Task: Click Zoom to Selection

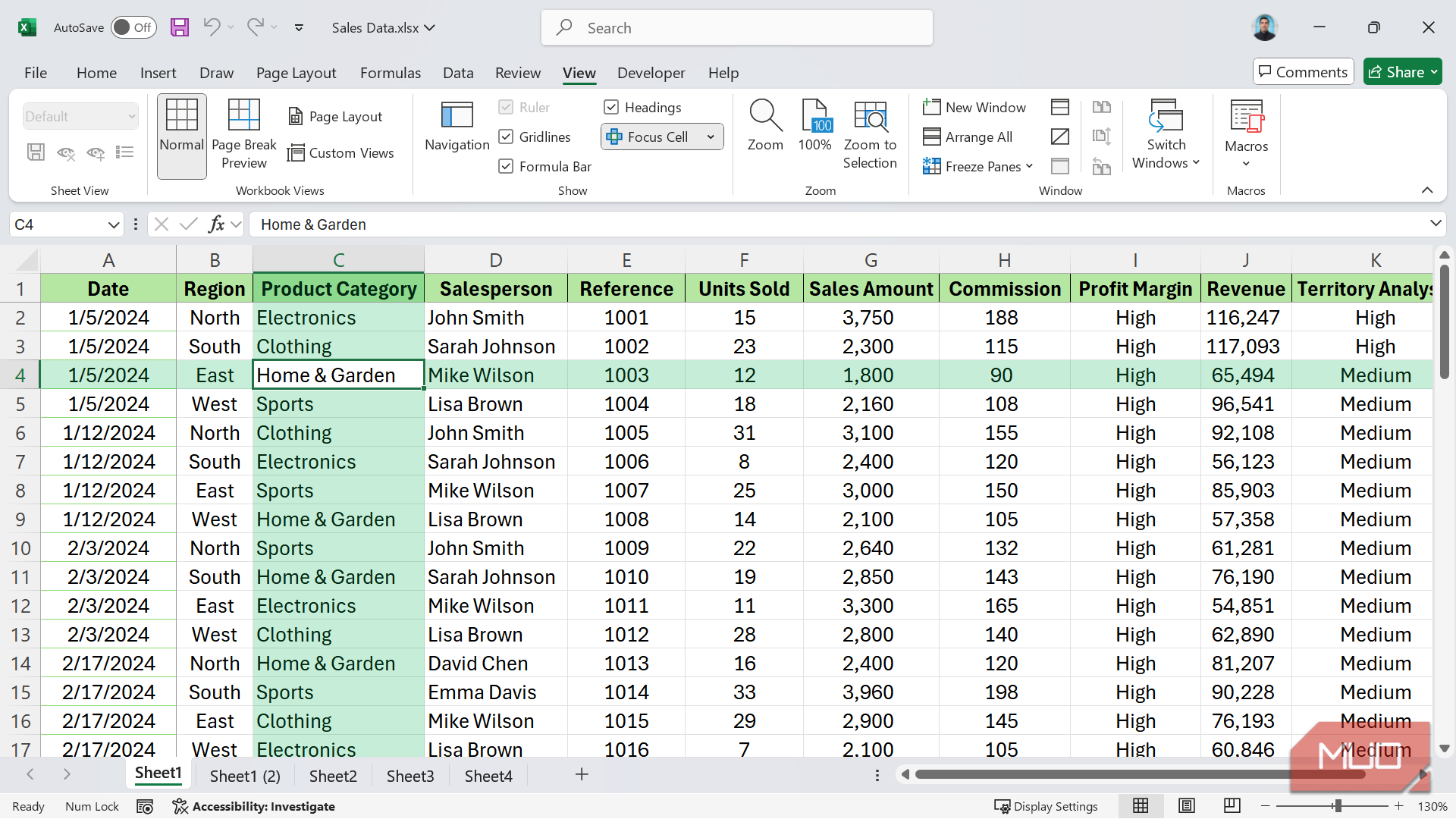Action: (870, 135)
